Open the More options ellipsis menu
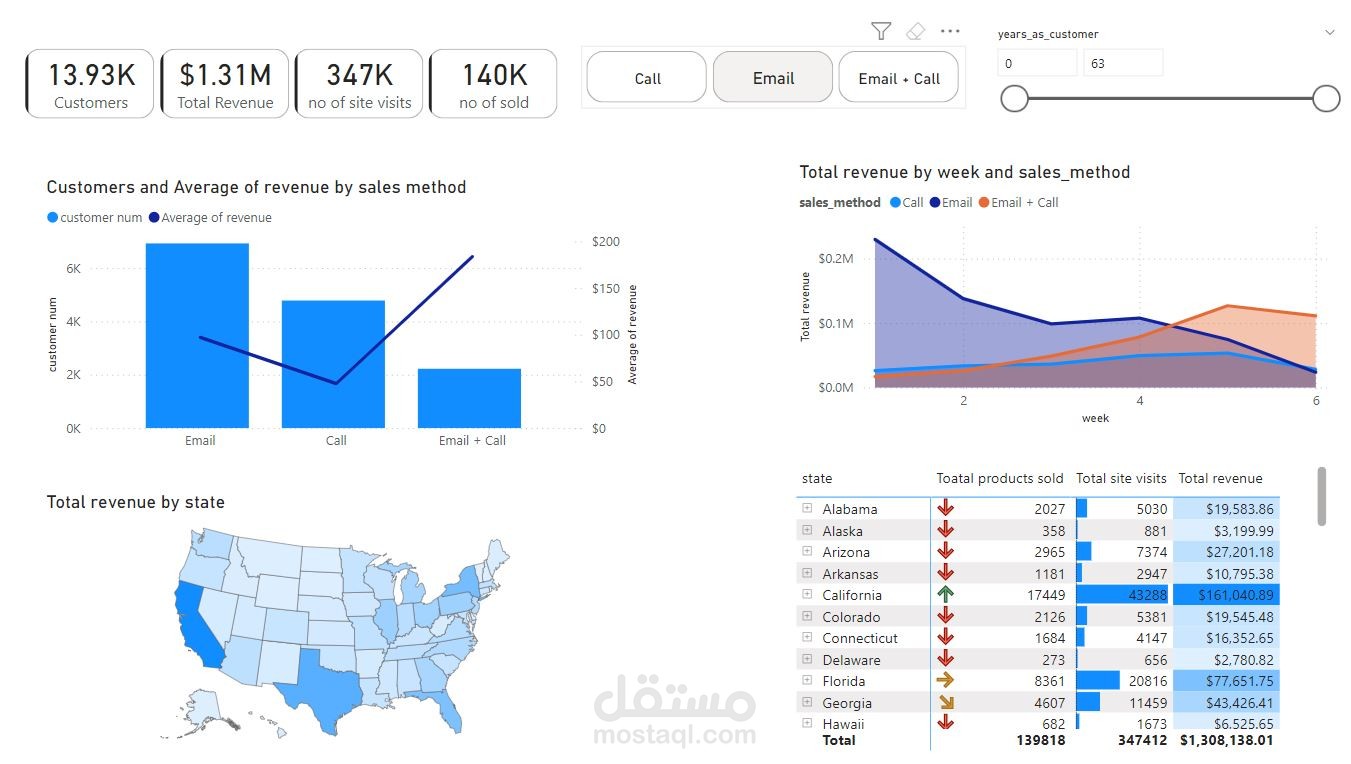The width and height of the screenshot is (1351, 764). tap(950, 30)
